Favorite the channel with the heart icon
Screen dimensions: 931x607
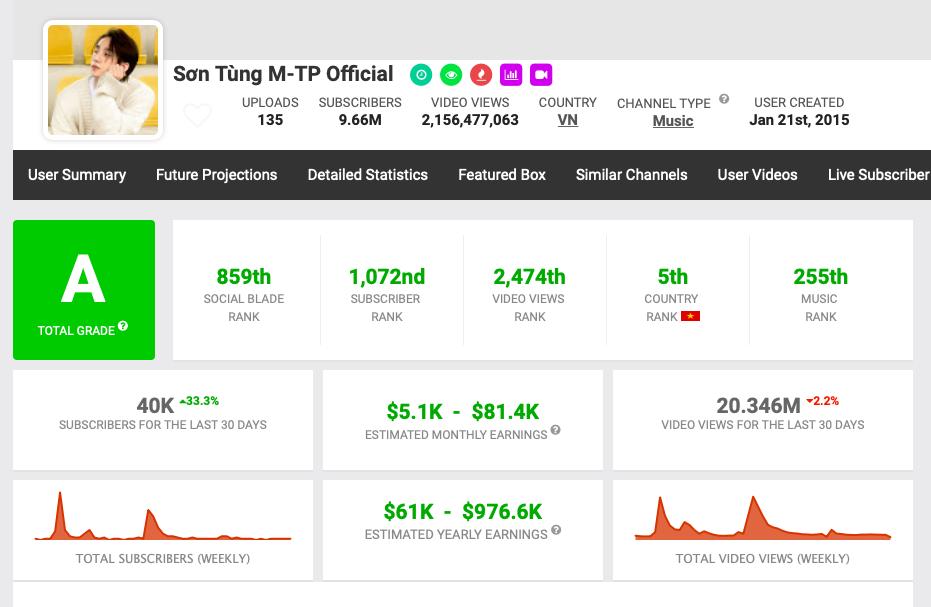point(197,116)
